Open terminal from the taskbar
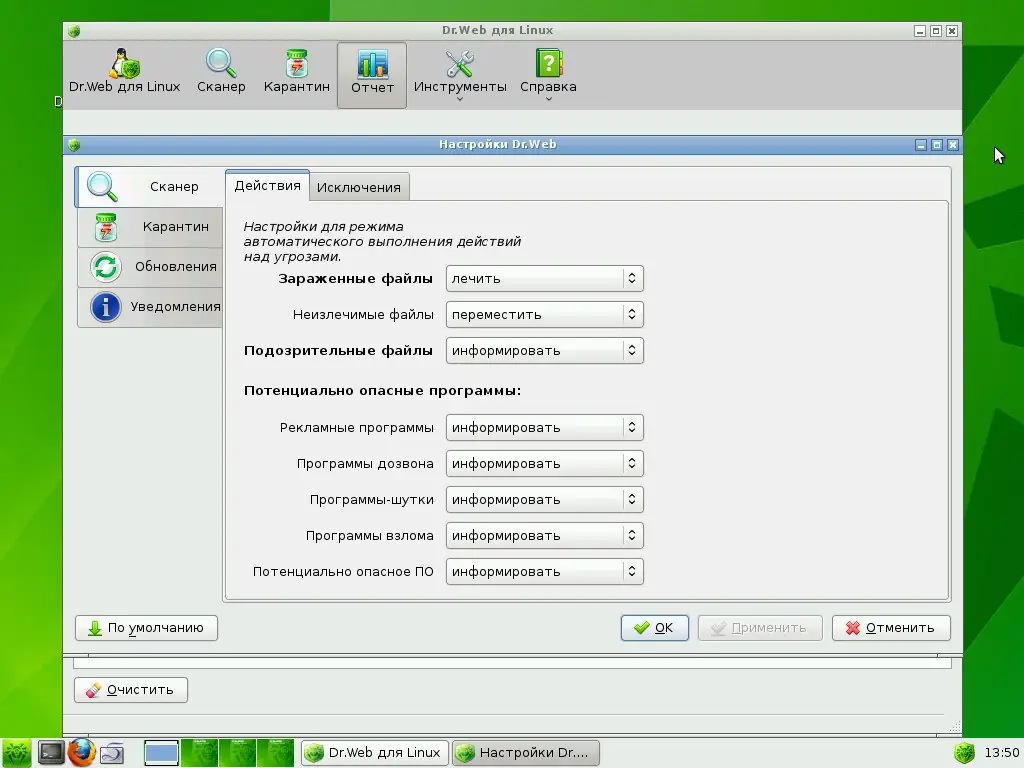 coord(50,752)
